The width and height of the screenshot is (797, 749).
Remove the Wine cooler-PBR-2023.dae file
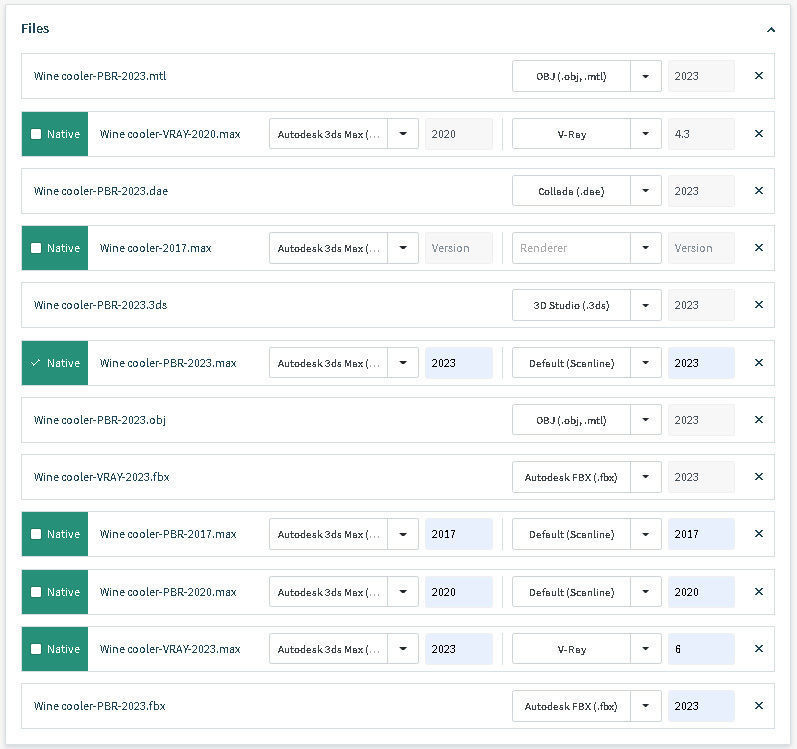click(758, 191)
